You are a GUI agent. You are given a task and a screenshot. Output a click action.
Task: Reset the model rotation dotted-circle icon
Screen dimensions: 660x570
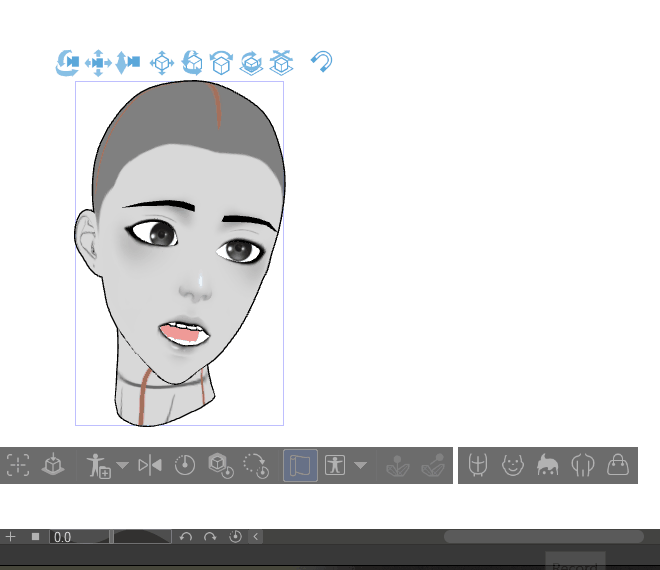coord(256,466)
